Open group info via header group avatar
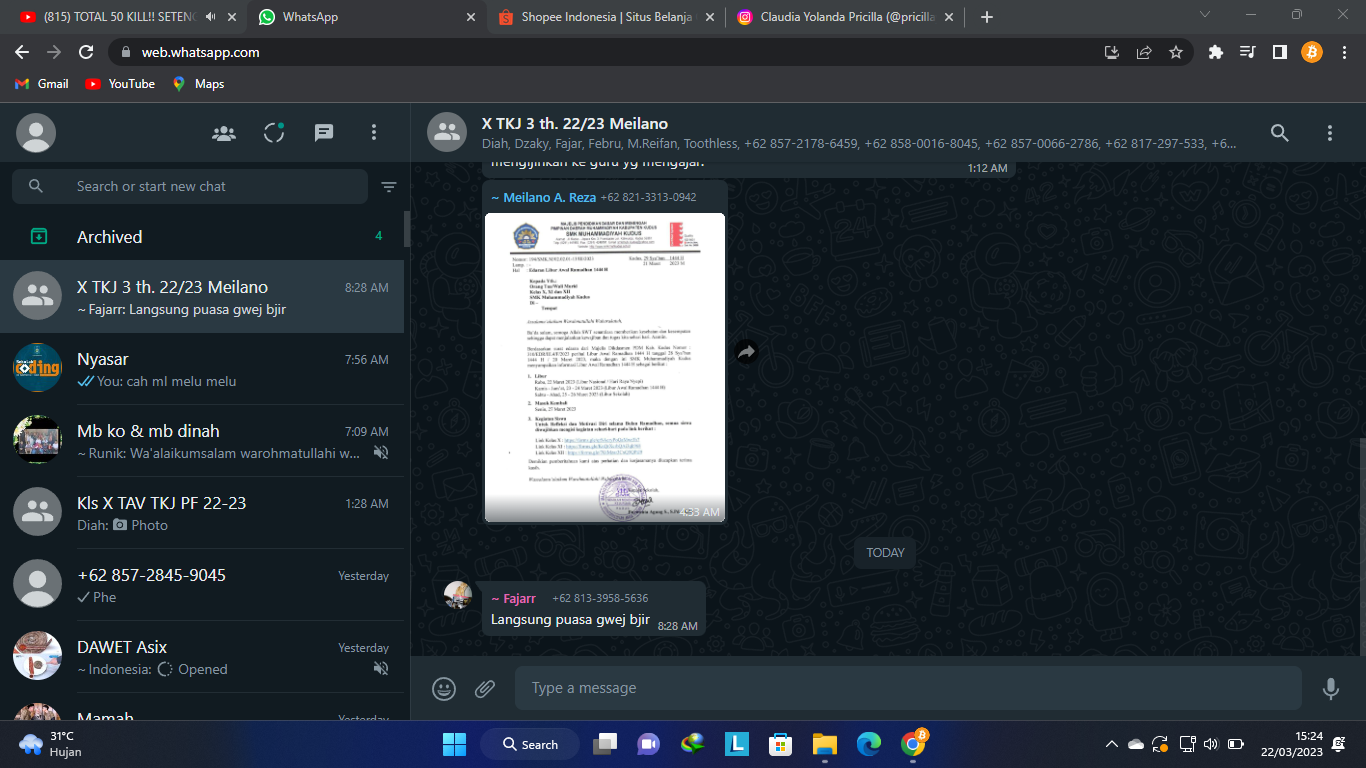The height and width of the screenshot is (768, 1366). click(x=447, y=133)
